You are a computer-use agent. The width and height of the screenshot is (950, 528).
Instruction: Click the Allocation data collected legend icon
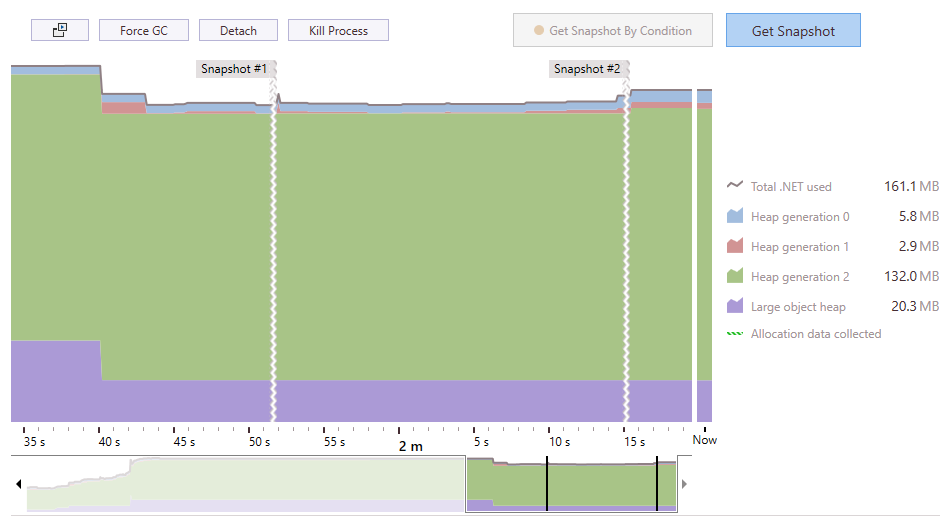[x=735, y=334]
